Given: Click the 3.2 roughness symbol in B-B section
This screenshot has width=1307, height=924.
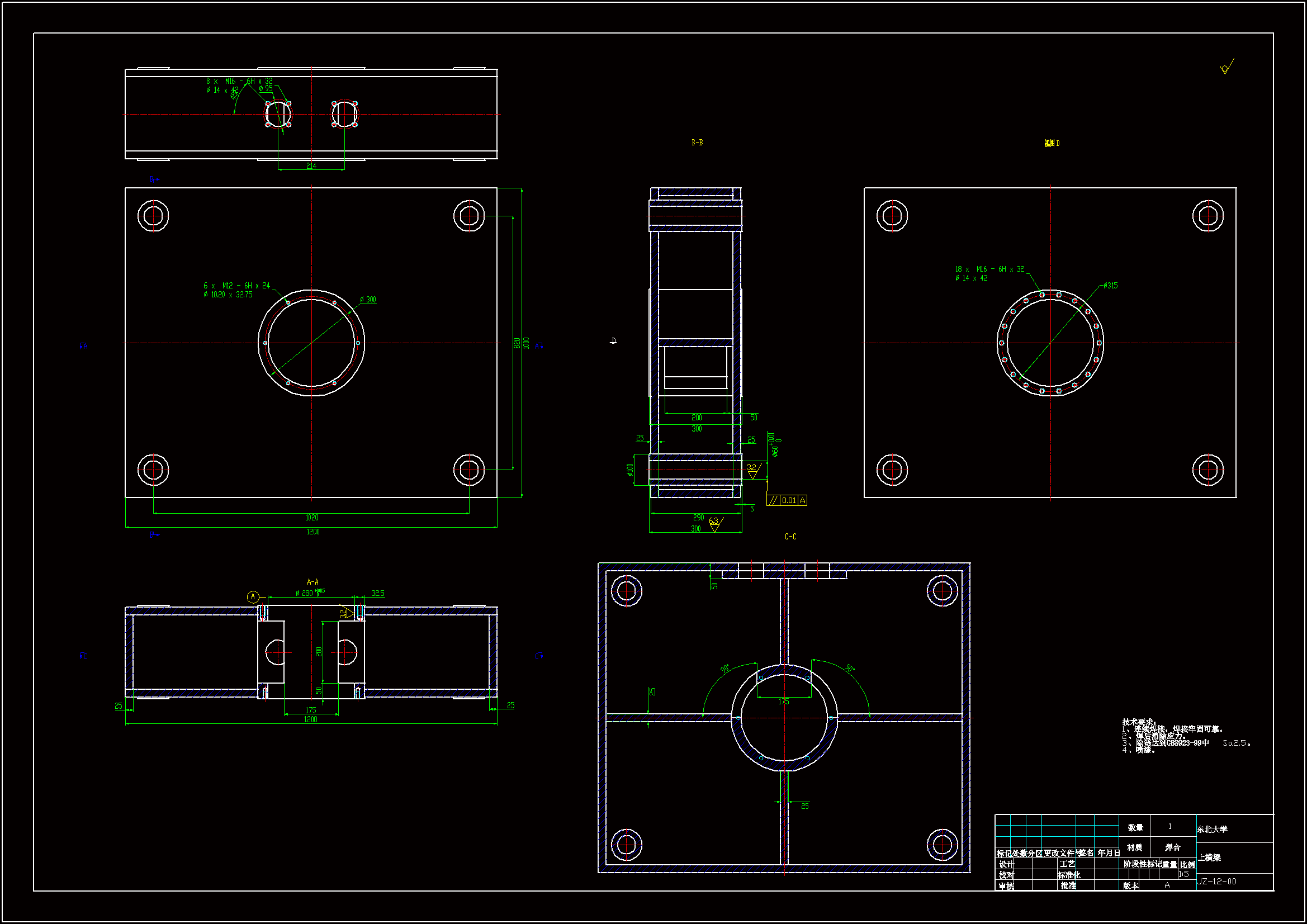Looking at the screenshot, I should 752,470.
